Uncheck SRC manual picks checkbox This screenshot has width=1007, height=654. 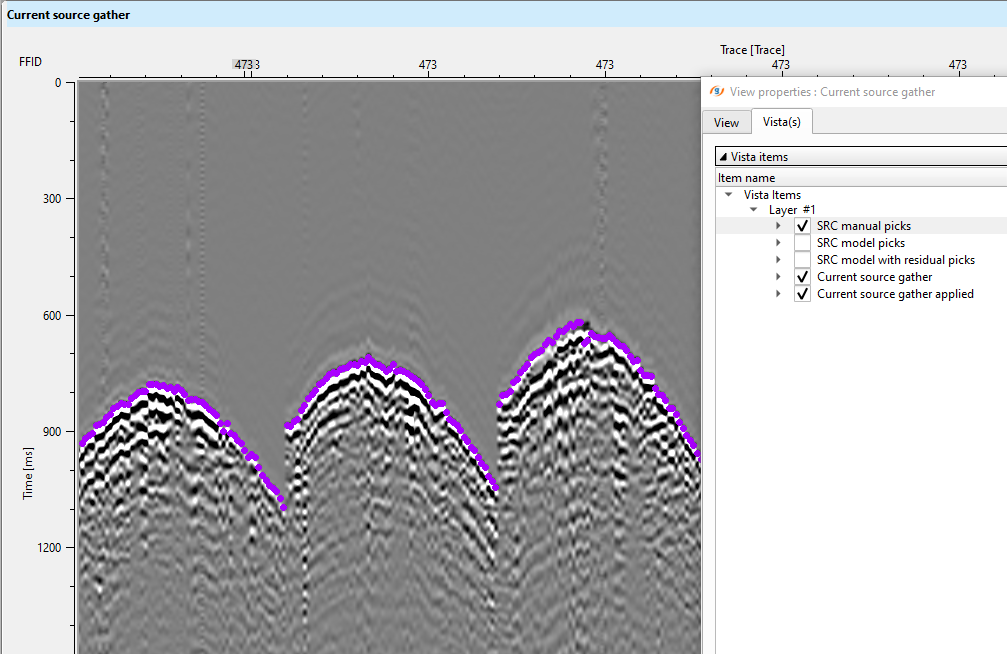802,226
